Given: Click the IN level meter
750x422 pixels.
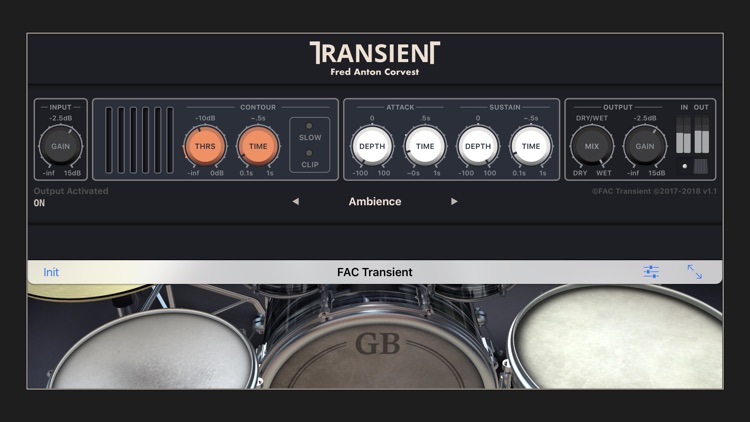Looking at the screenshot, I should pos(684,134).
